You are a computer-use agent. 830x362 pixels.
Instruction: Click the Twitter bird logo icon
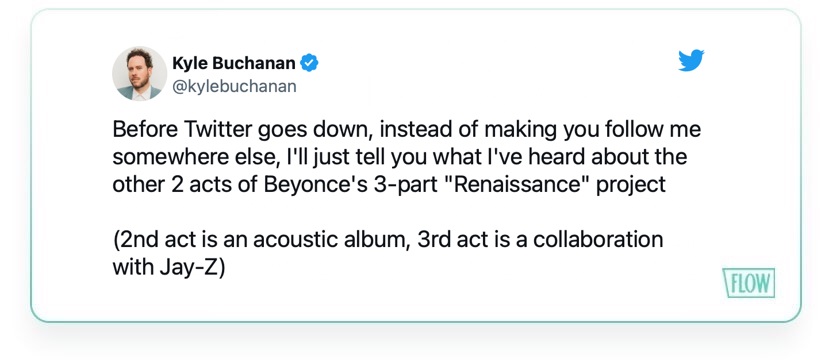tap(691, 61)
